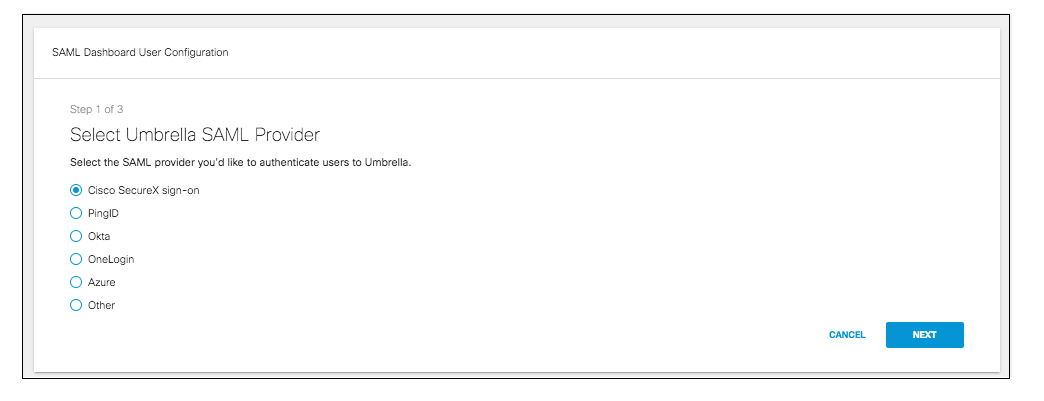The width and height of the screenshot is (1044, 401).
Task: Click the CANCEL link
Action: point(847,335)
